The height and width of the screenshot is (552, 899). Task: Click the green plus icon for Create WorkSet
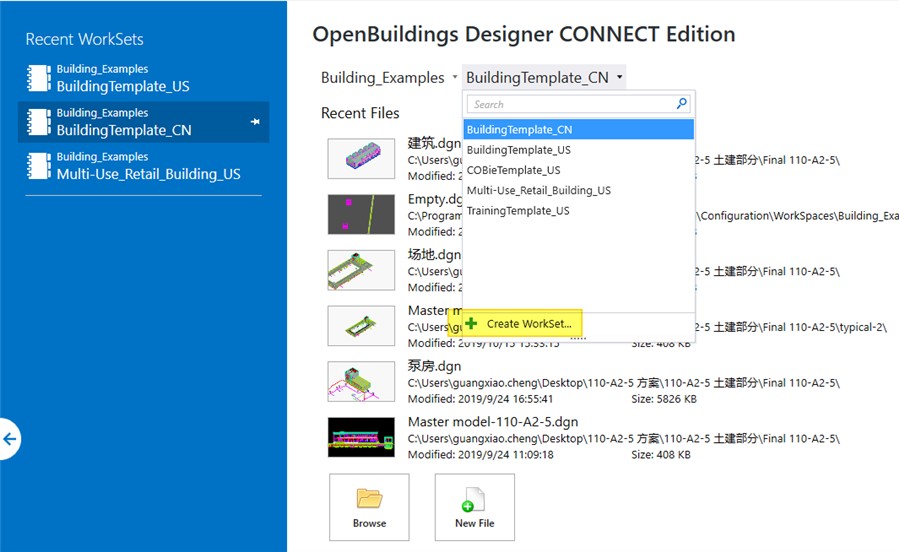(472, 324)
